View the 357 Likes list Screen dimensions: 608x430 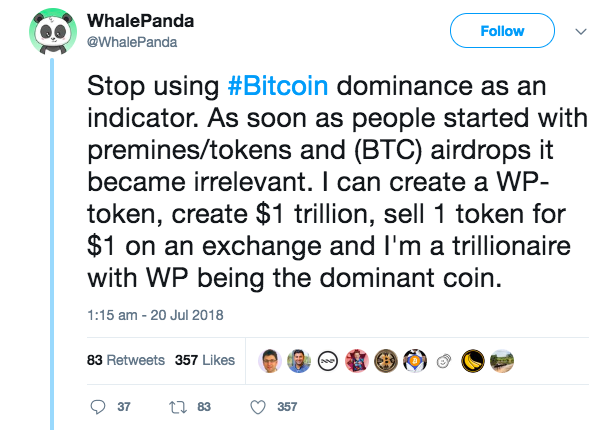click(x=205, y=360)
